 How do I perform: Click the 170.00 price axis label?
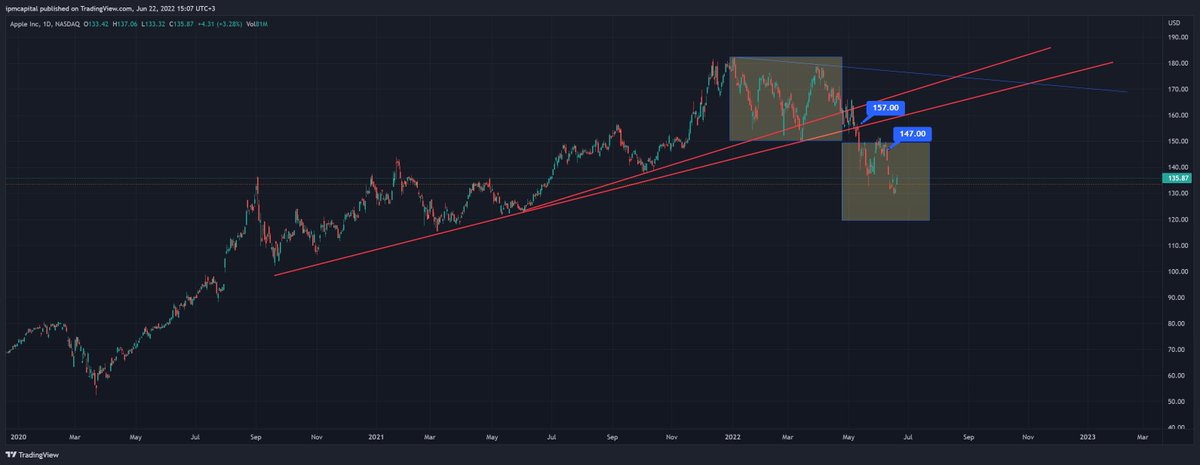click(x=1177, y=90)
